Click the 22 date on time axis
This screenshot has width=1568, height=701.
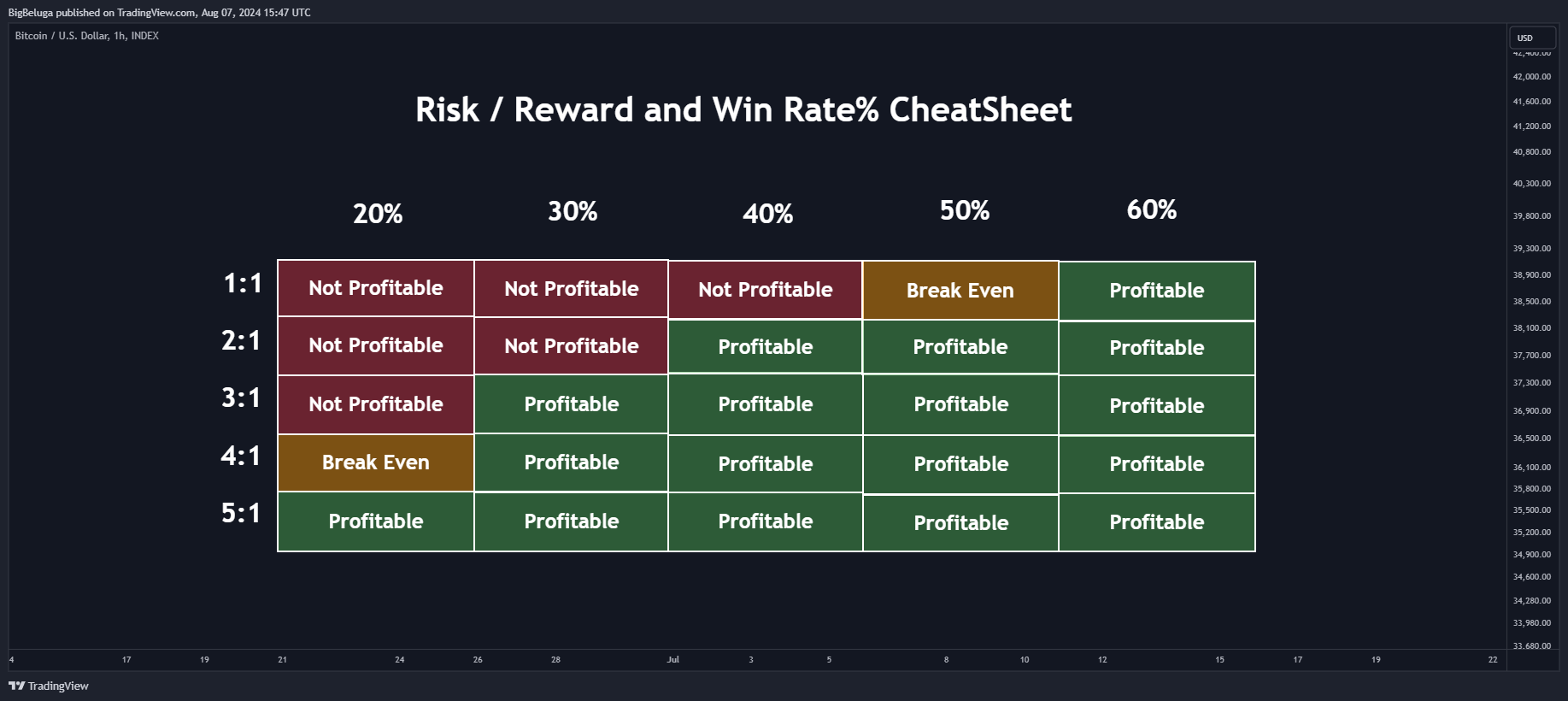(1493, 660)
